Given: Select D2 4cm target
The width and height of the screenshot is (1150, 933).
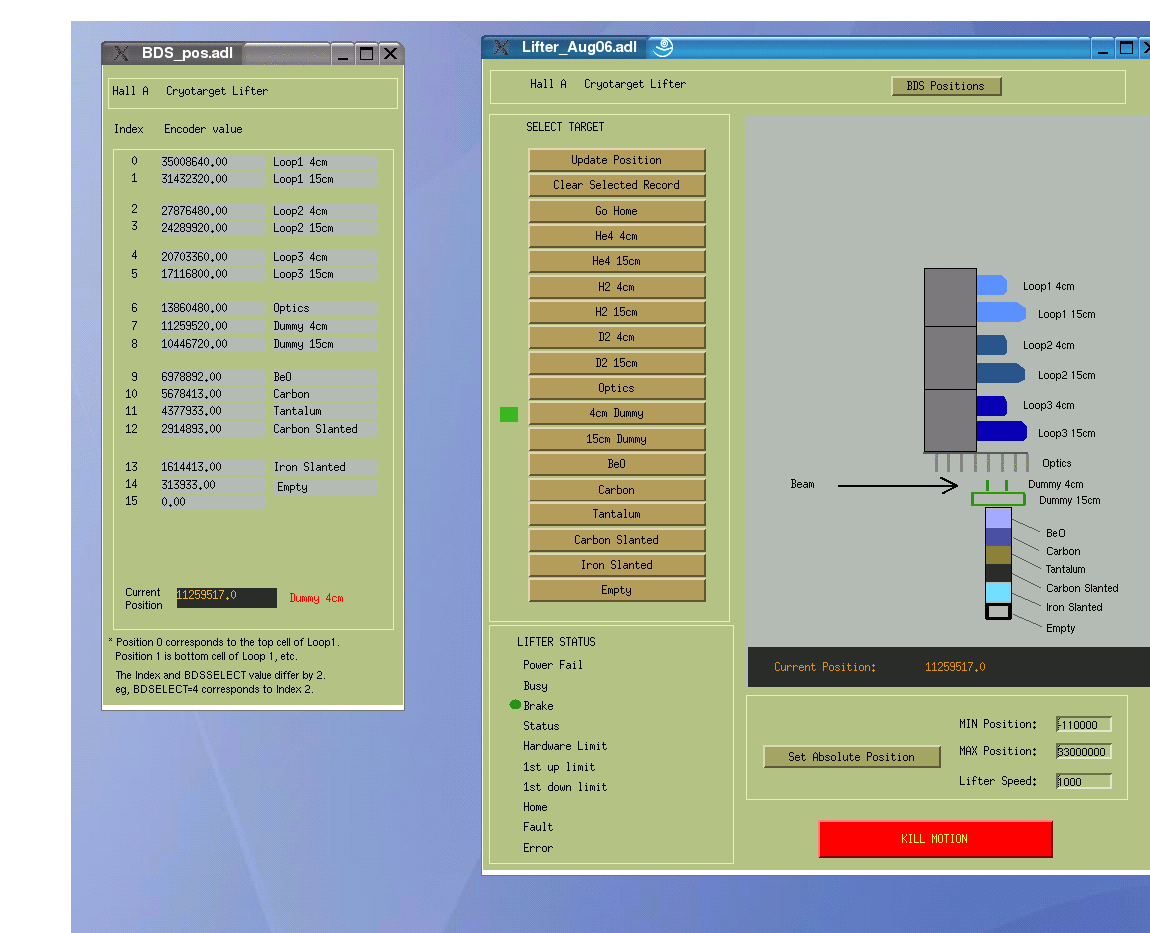Looking at the screenshot, I should point(617,337).
